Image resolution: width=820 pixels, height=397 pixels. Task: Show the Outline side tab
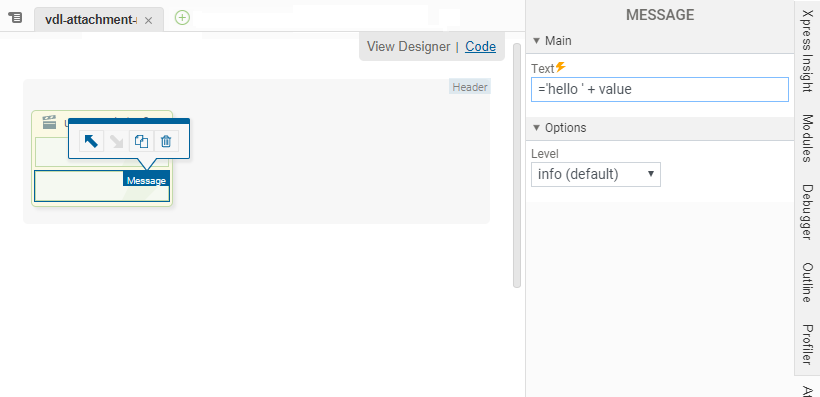(807, 282)
